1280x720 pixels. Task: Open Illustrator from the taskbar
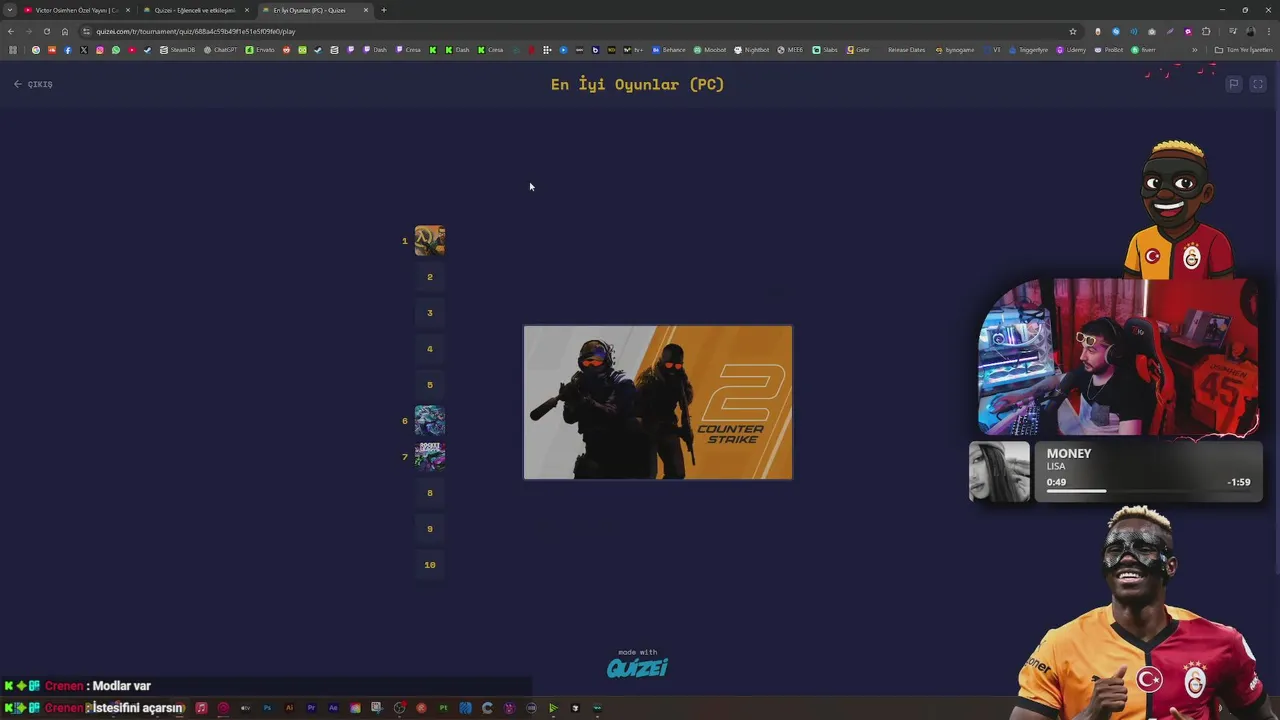289,708
